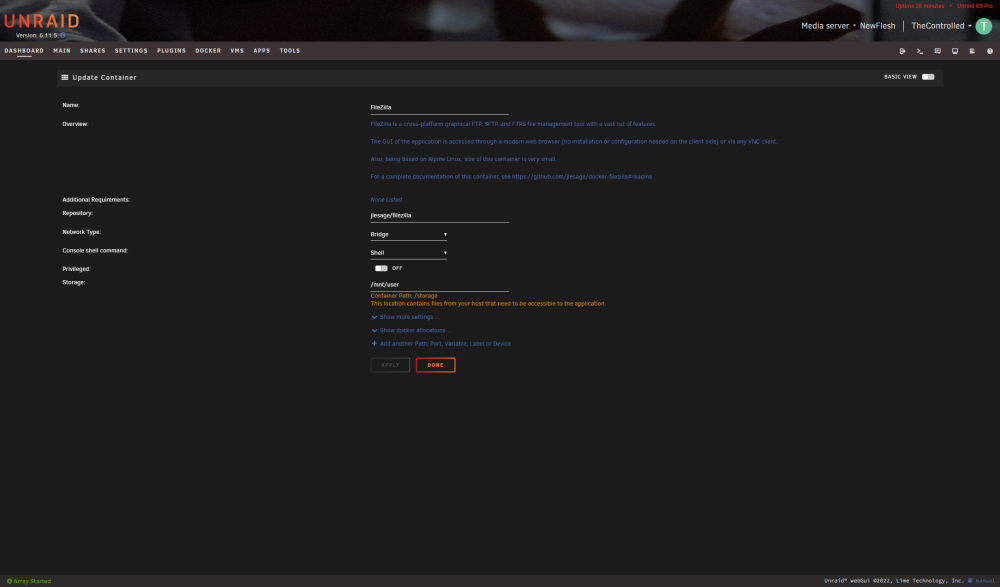The image size is (1000, 587).
Task: Open the Dashboard menu
Action: point(24,51)
